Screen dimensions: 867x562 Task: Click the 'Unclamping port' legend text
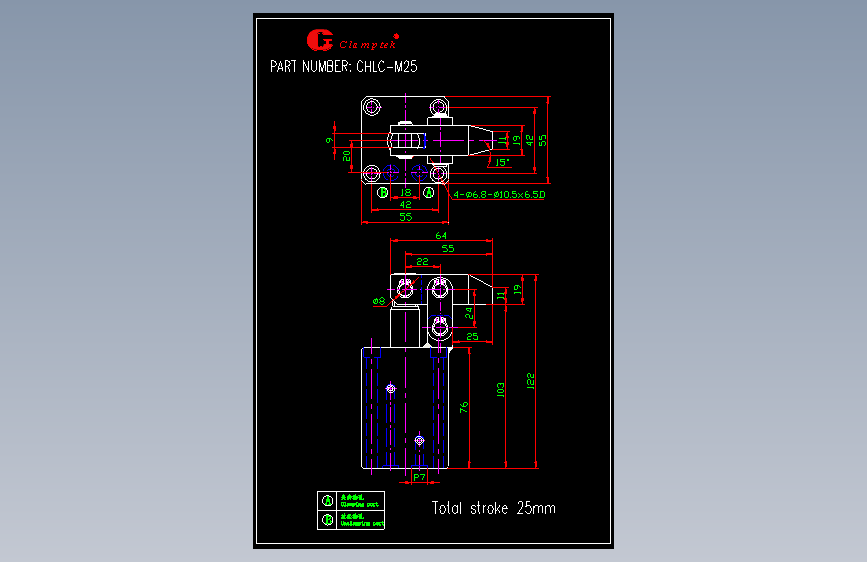point(362,523)
